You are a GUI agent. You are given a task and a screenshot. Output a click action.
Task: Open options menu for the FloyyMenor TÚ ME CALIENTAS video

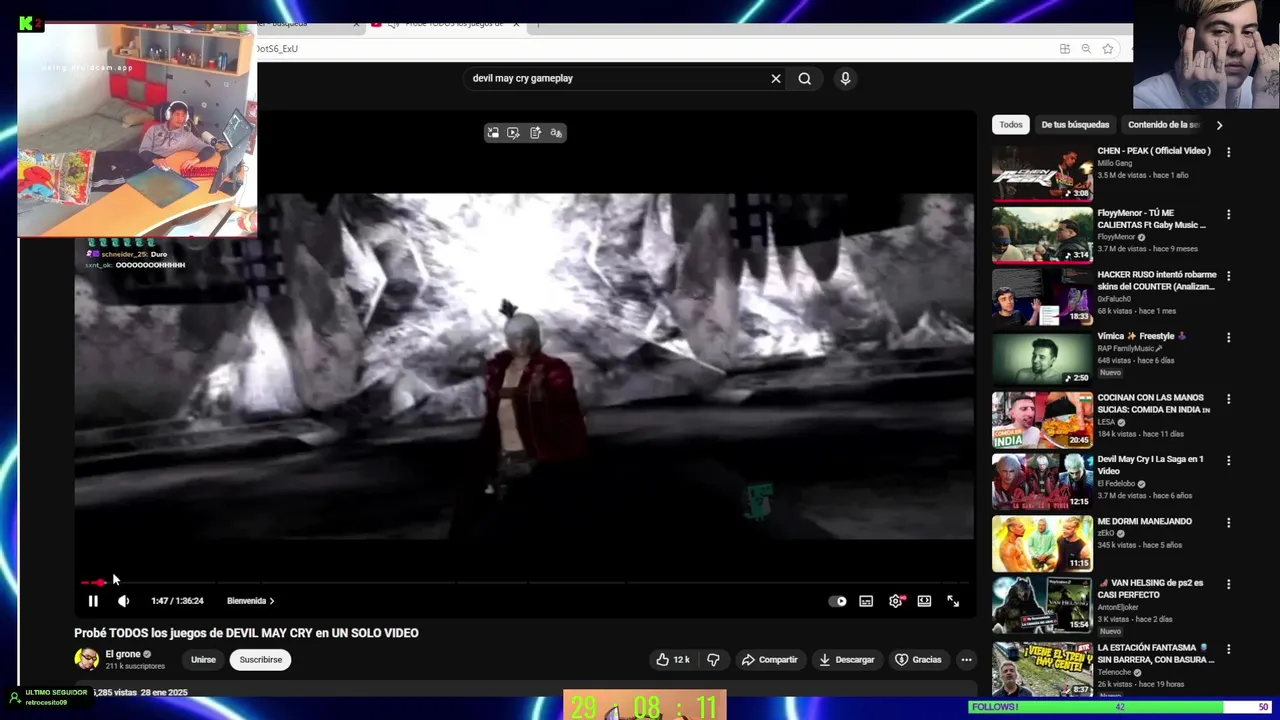click(x=1228, y=214)
